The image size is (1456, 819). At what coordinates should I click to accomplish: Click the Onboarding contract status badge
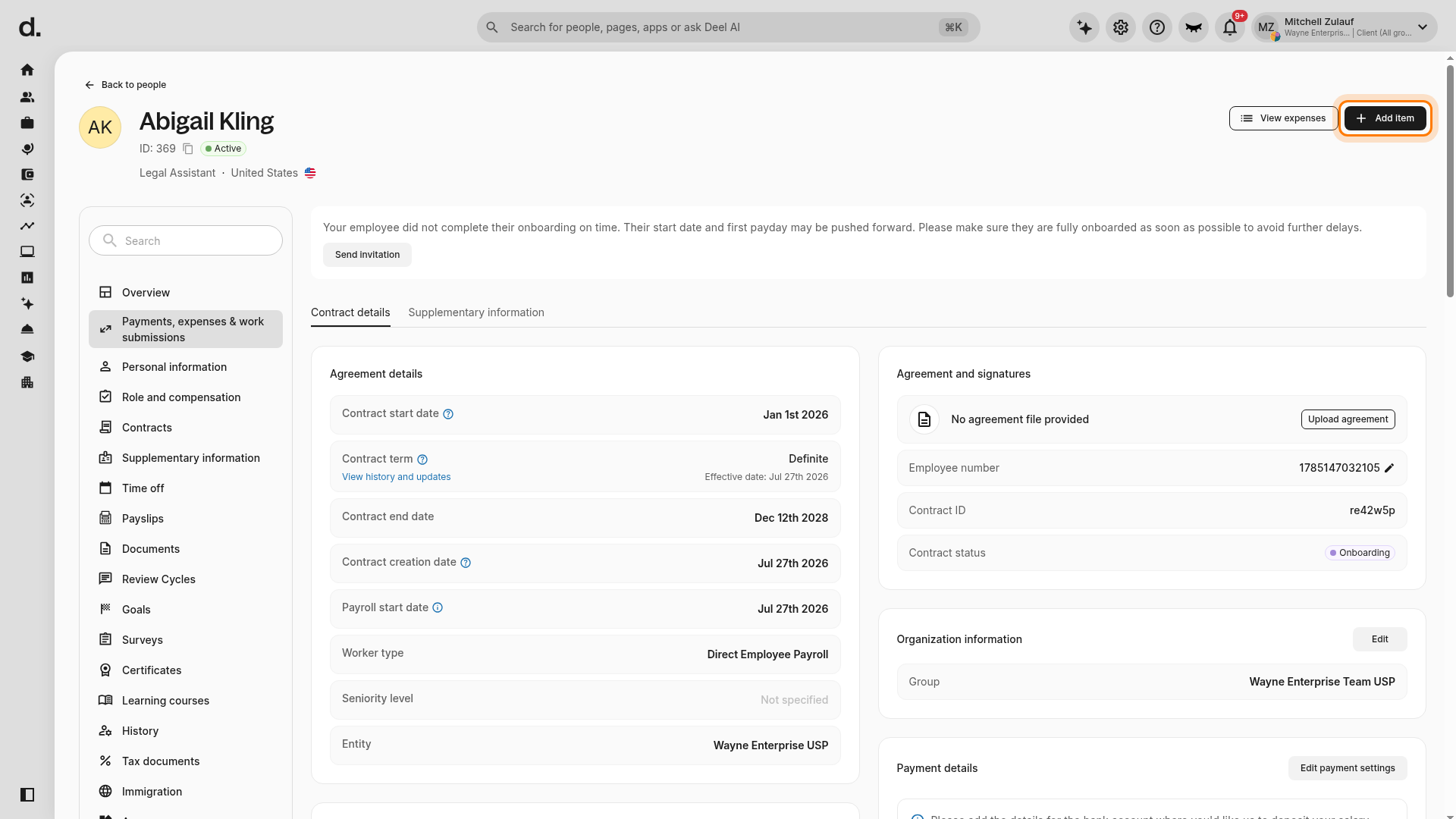[x=1360, y=553]
